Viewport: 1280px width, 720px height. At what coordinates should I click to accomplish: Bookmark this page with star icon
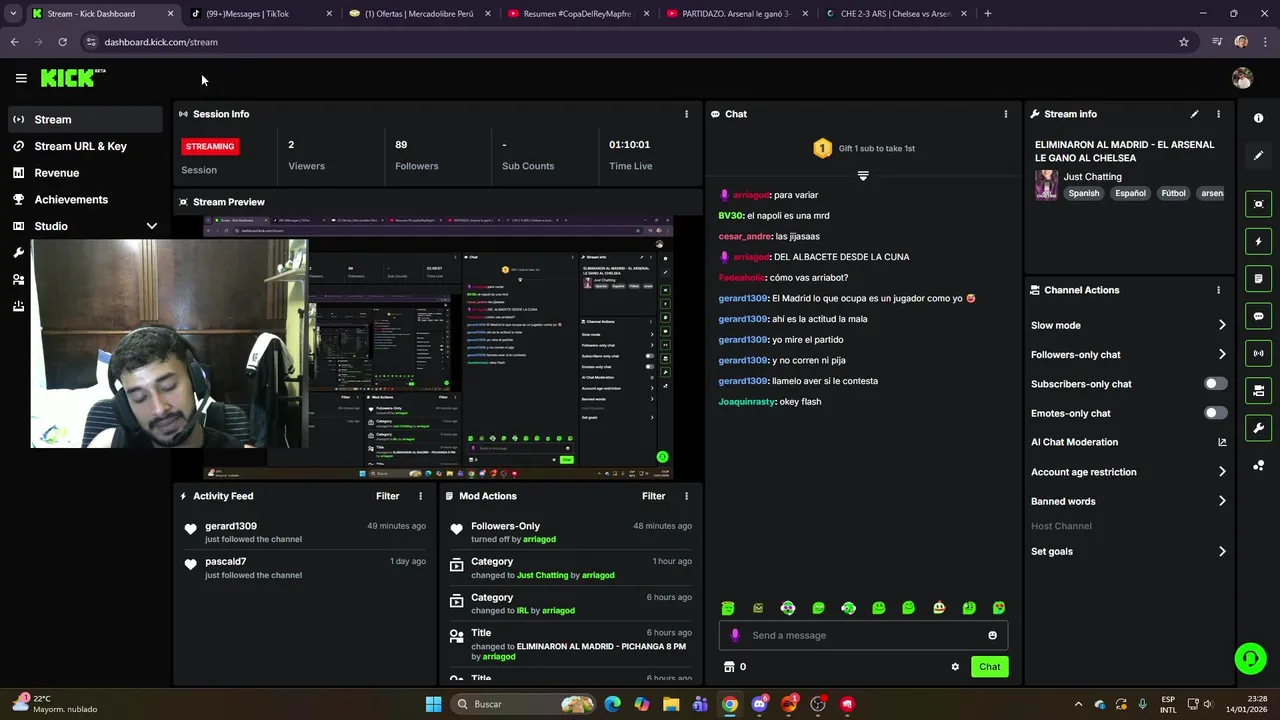click(x=1184, y=42)
